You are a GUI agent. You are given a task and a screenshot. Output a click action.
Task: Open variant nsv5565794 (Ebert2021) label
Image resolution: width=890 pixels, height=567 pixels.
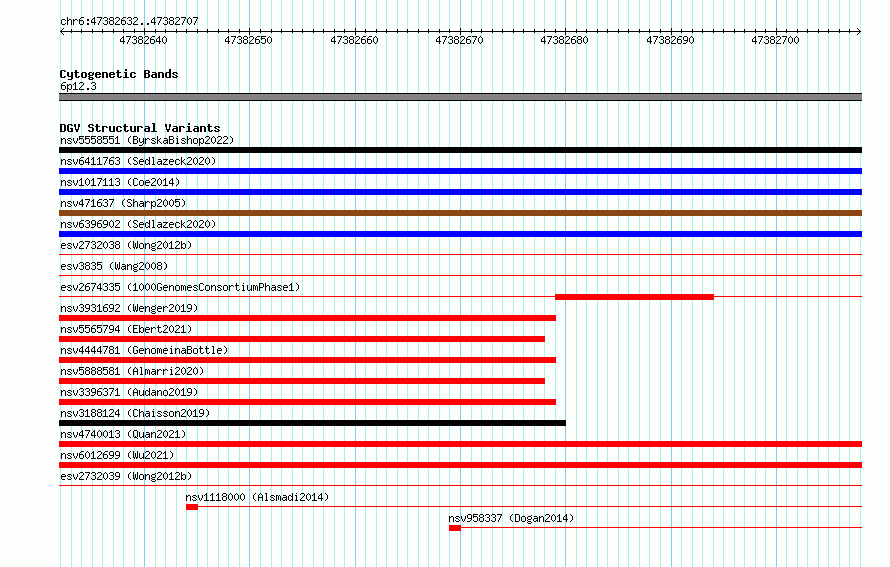coord(126,329)
